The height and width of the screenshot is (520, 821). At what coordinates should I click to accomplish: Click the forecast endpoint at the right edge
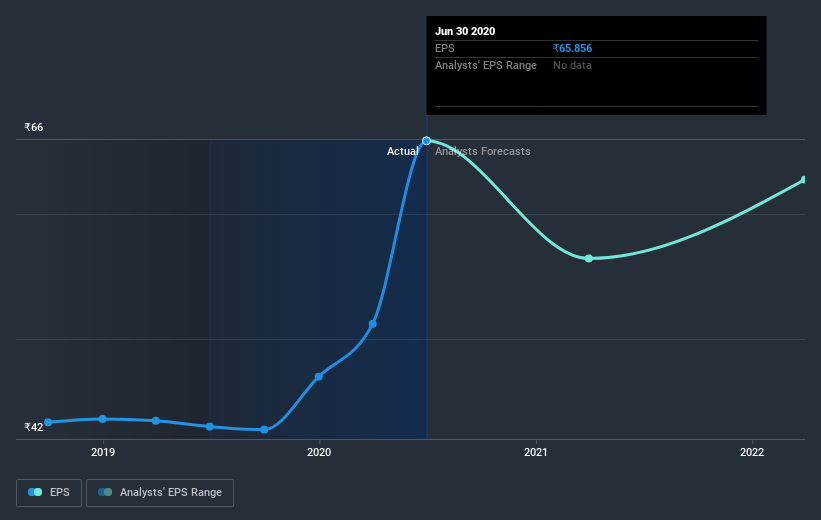pyautogui.click(x=804, y=180)
